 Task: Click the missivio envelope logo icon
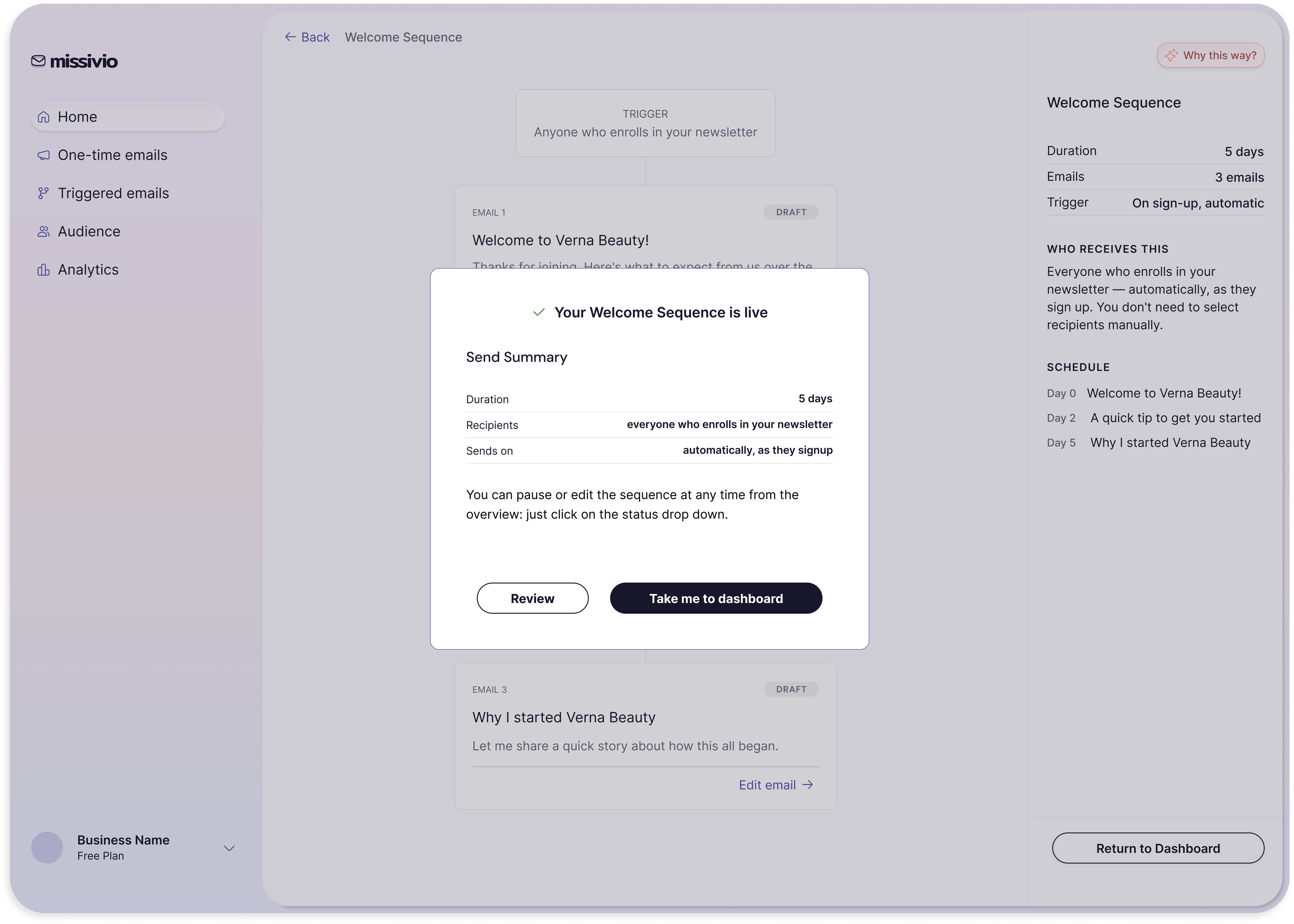[x=38, y=61]
